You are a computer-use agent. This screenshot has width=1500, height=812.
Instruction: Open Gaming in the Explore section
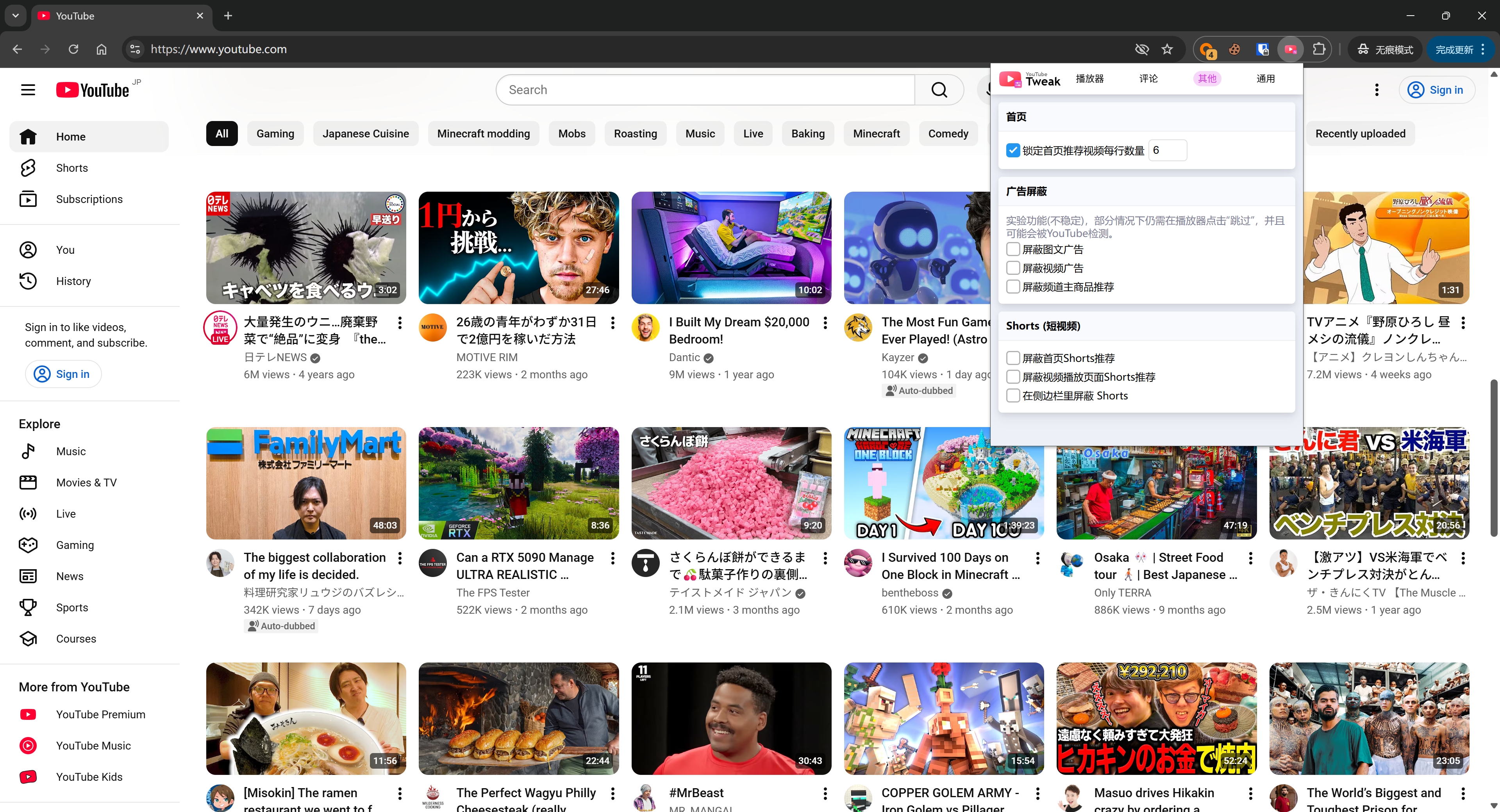click(x=75, y=545)
